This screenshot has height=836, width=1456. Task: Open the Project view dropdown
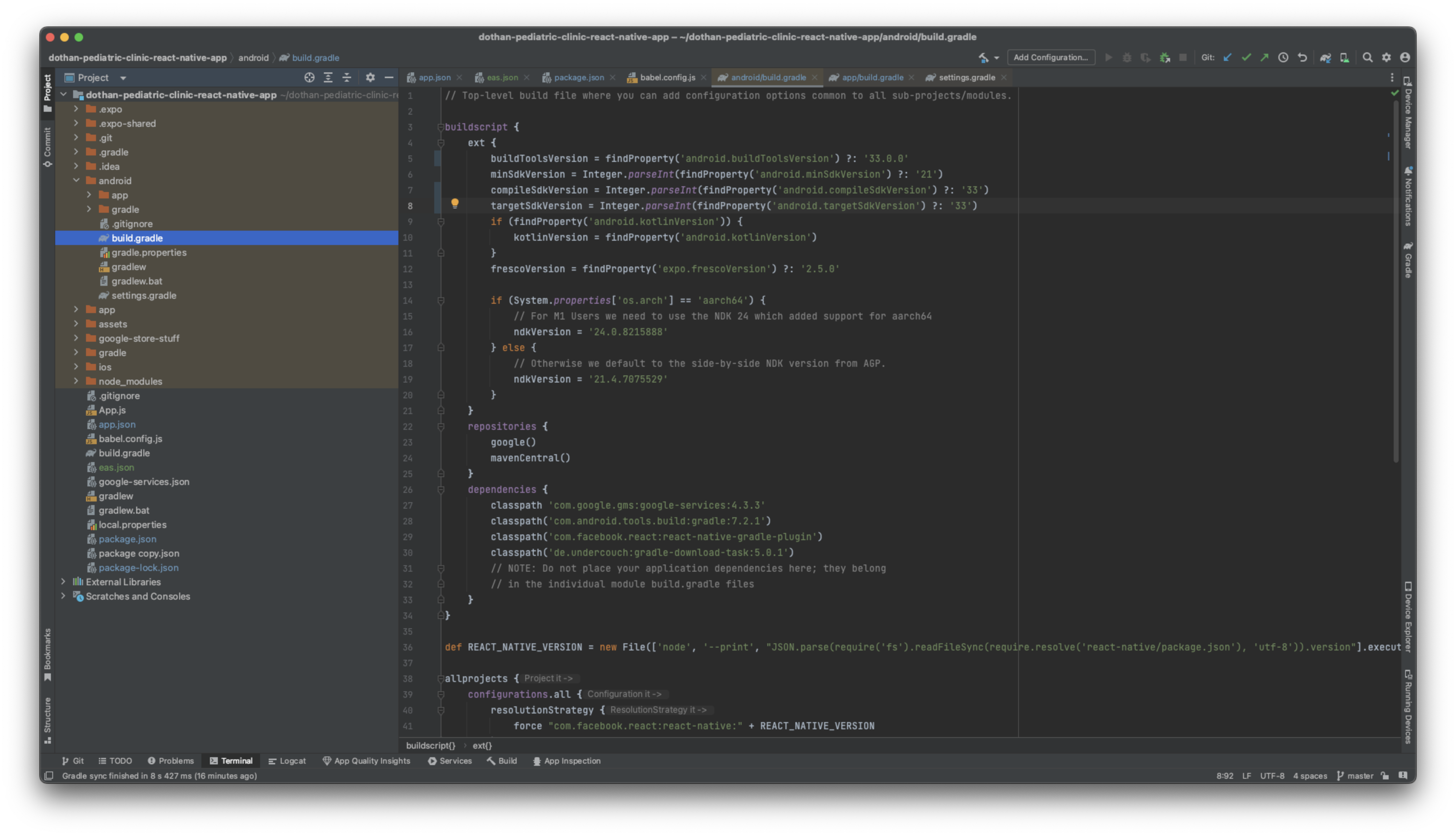pyautogui.click(x=123, y=78)
